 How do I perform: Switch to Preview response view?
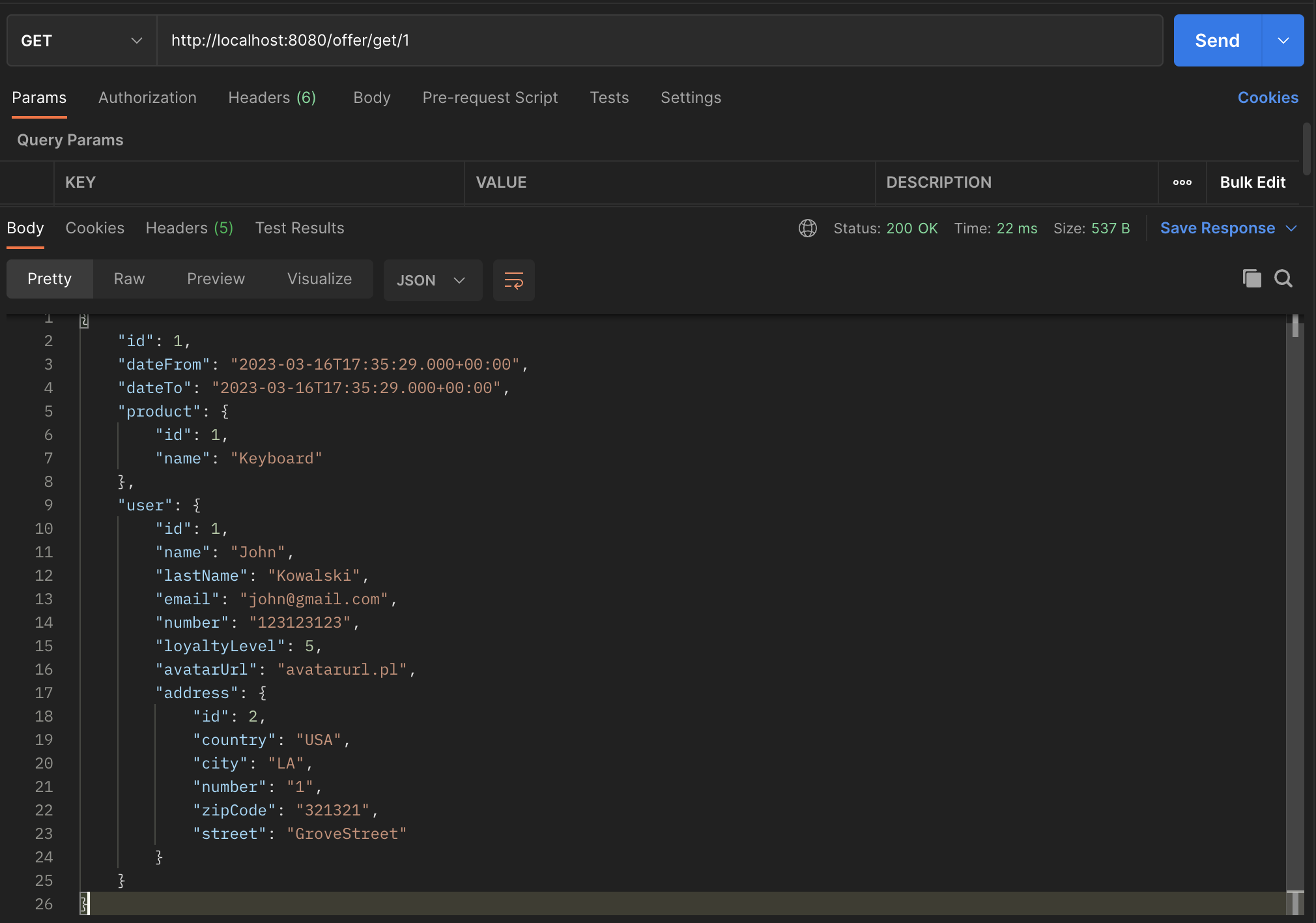216,278
